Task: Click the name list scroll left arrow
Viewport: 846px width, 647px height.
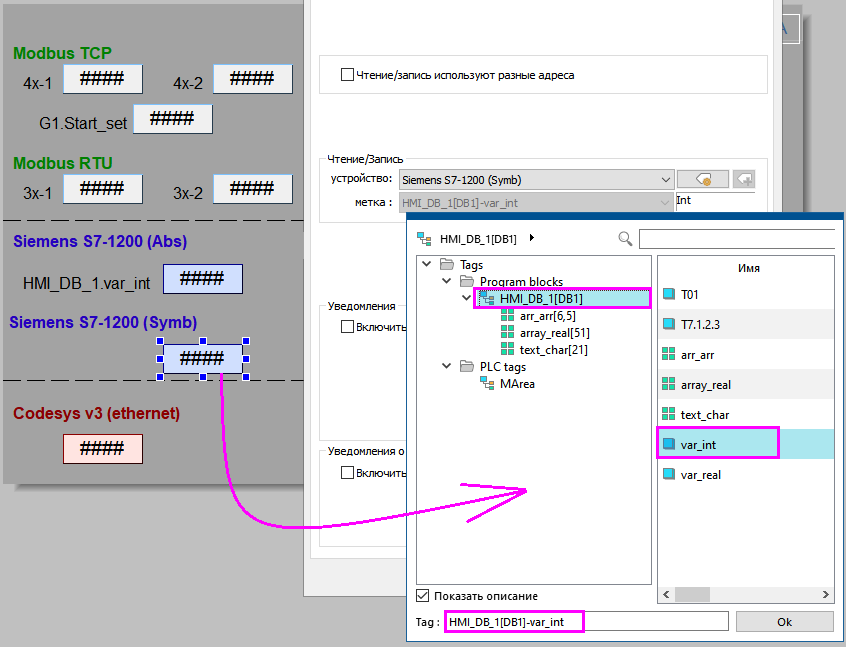Action: (x=666, y=594)
